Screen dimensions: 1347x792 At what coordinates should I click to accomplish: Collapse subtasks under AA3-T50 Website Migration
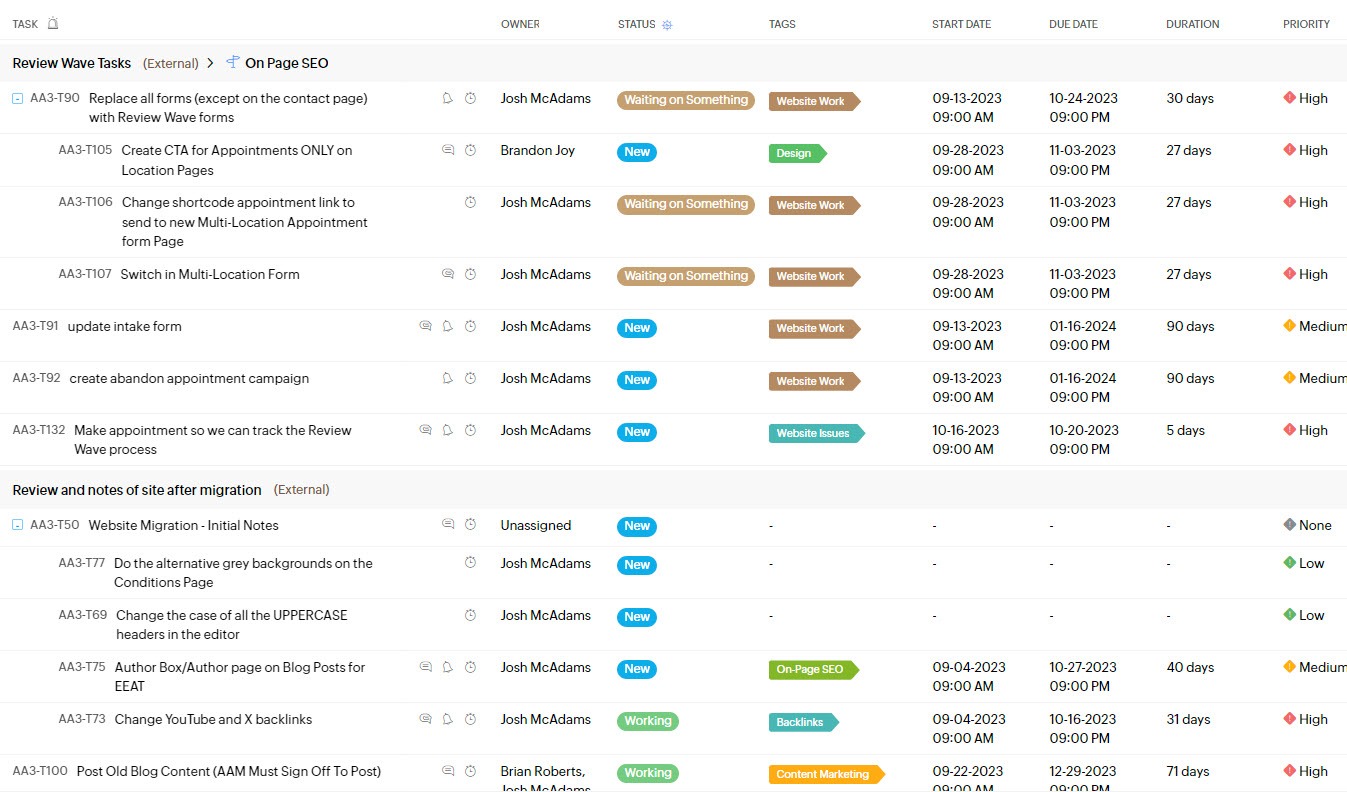click(x=17, y=526)
